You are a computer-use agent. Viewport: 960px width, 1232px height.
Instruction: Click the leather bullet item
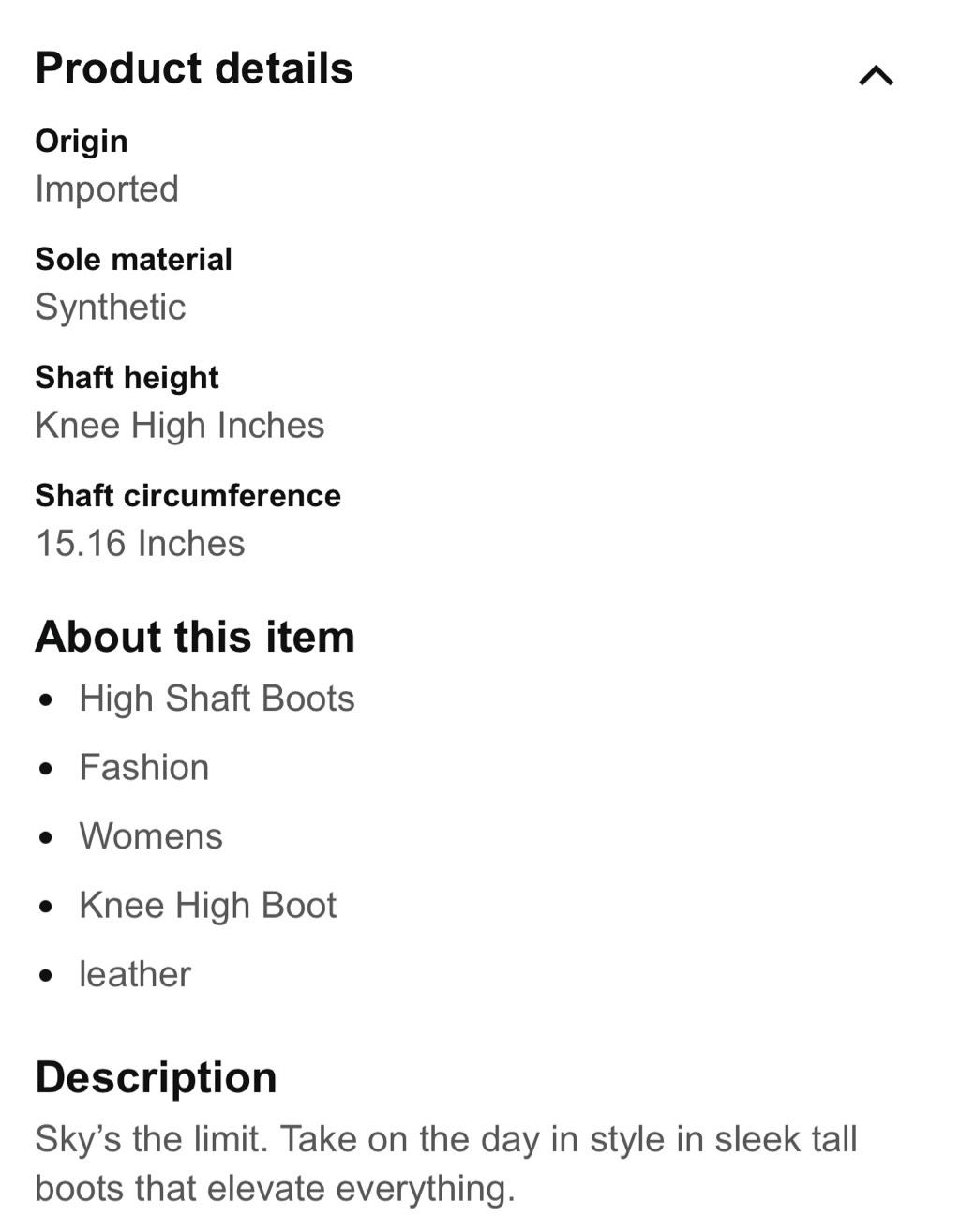[x=135, y=974]
